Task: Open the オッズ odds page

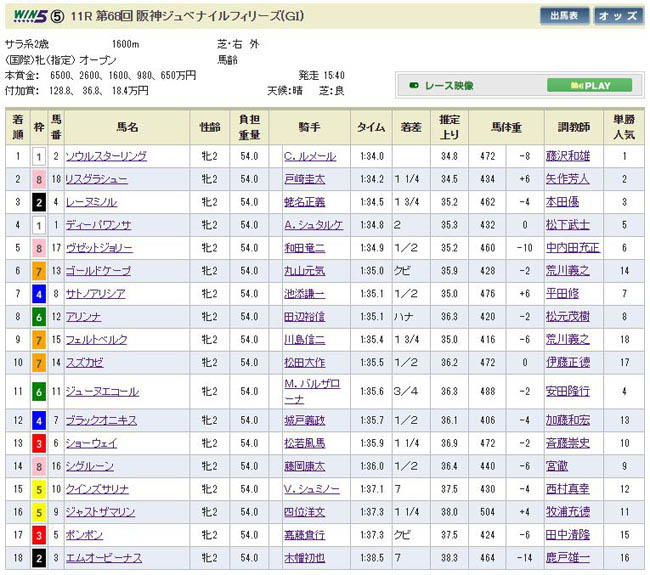Action: (x=618, y=16)
